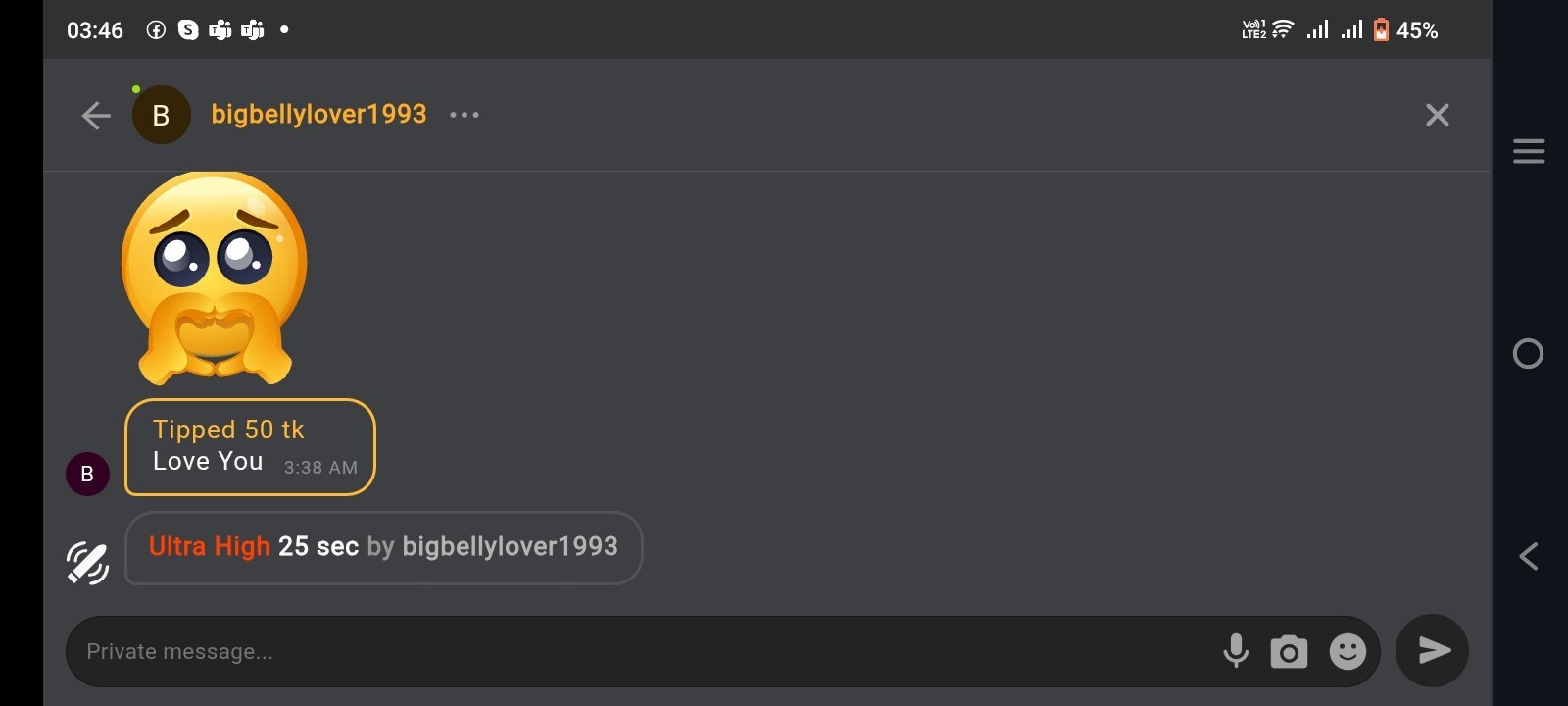Close the private chat with X
This screenshot has height=706, width=1568.
[x=1437, y=116]
